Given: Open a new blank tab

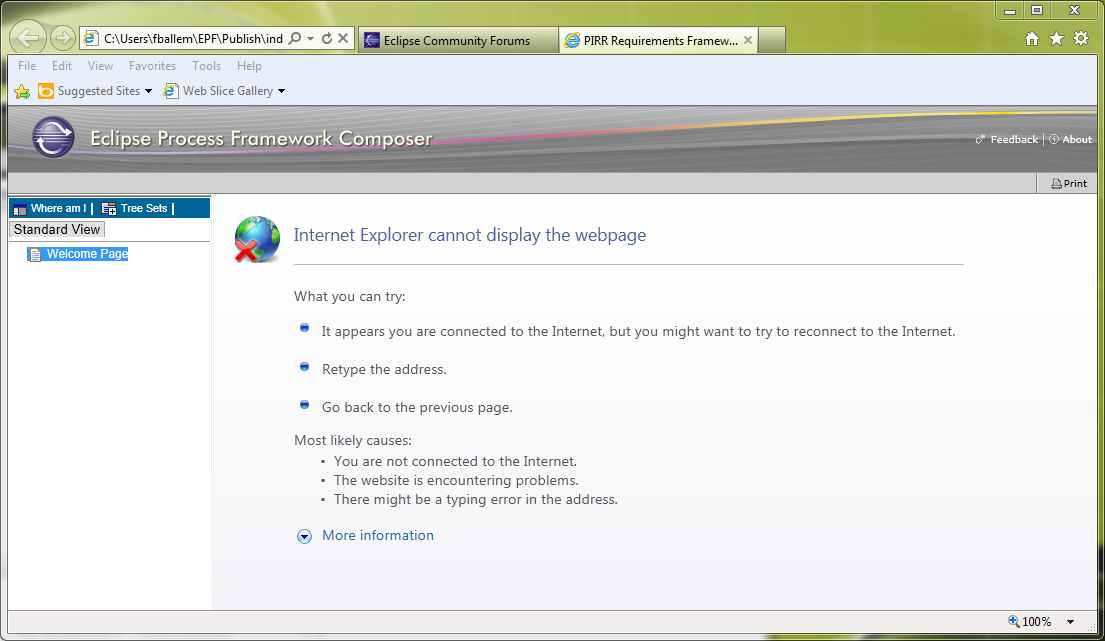Looking at the screenshot, I should [772, 40].
